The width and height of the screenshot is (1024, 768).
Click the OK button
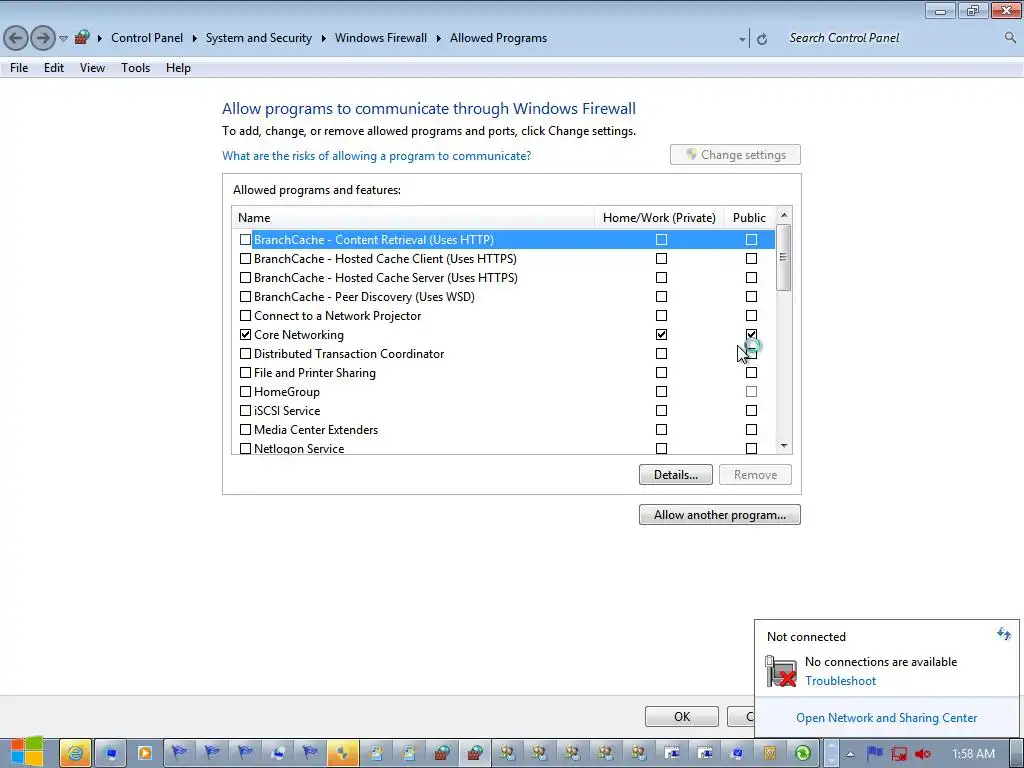(682, 716)
